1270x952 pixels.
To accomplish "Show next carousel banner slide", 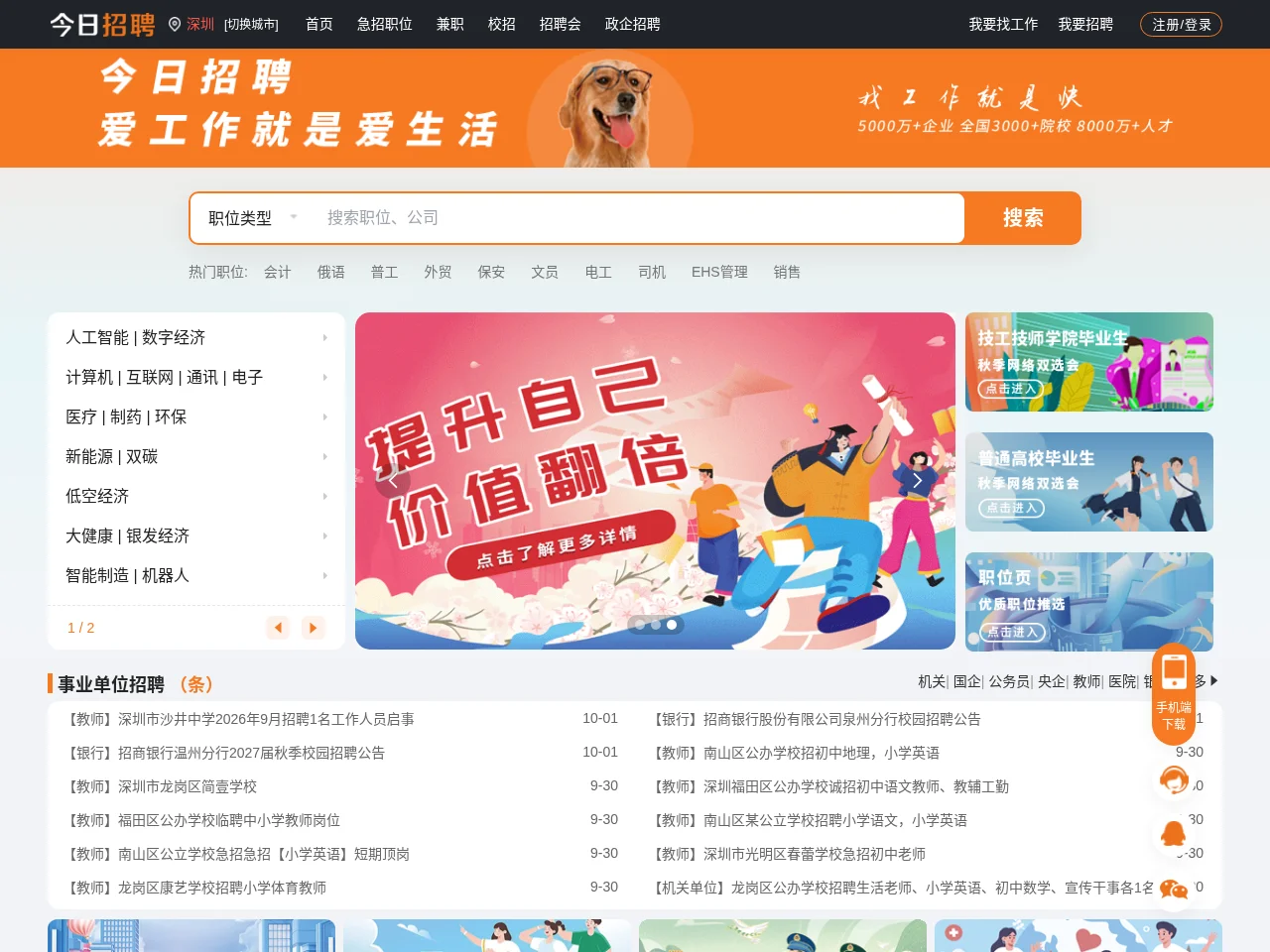I will click(x=918, y=481).
